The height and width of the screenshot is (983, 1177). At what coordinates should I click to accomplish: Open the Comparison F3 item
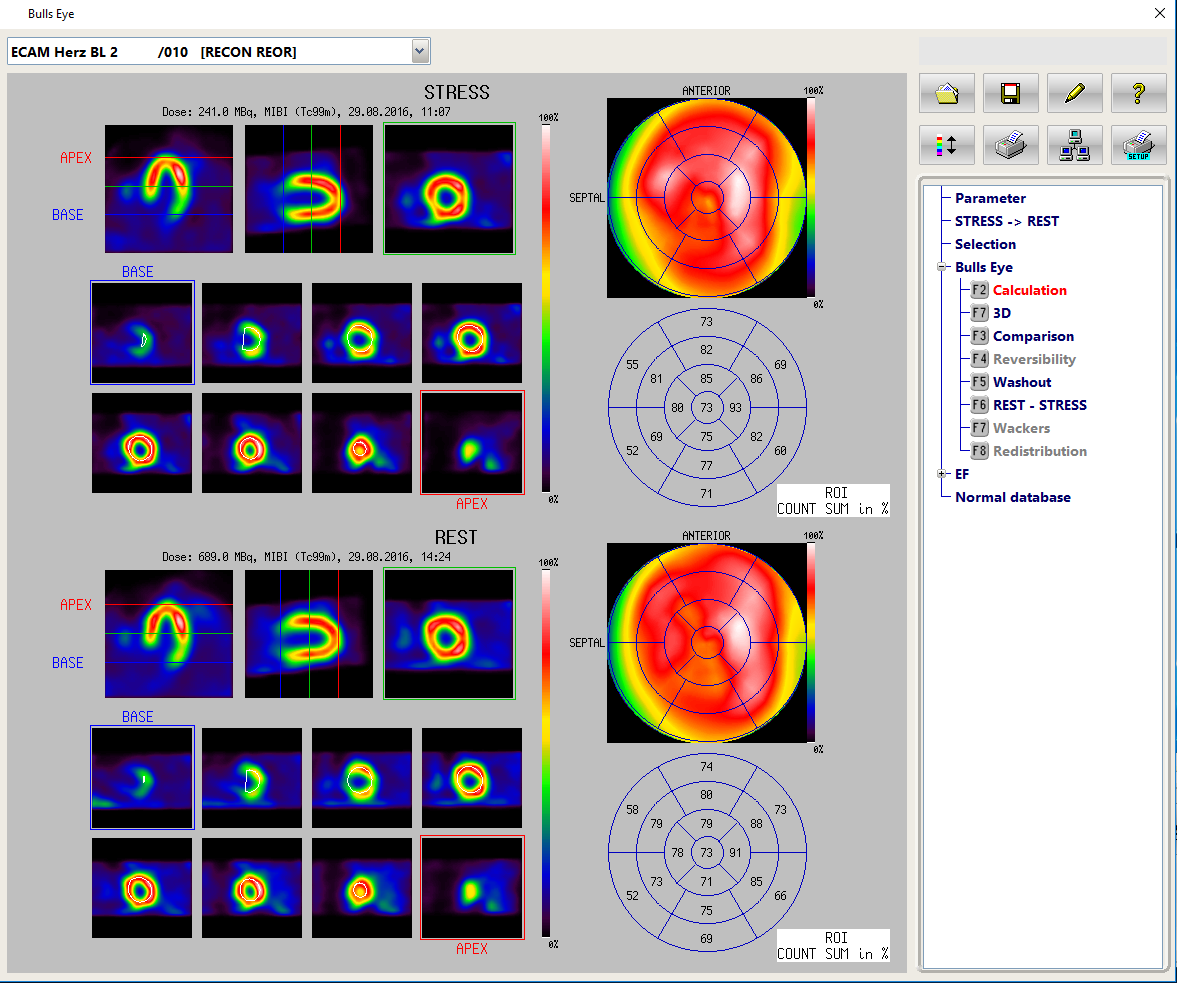pos(1033,336)
